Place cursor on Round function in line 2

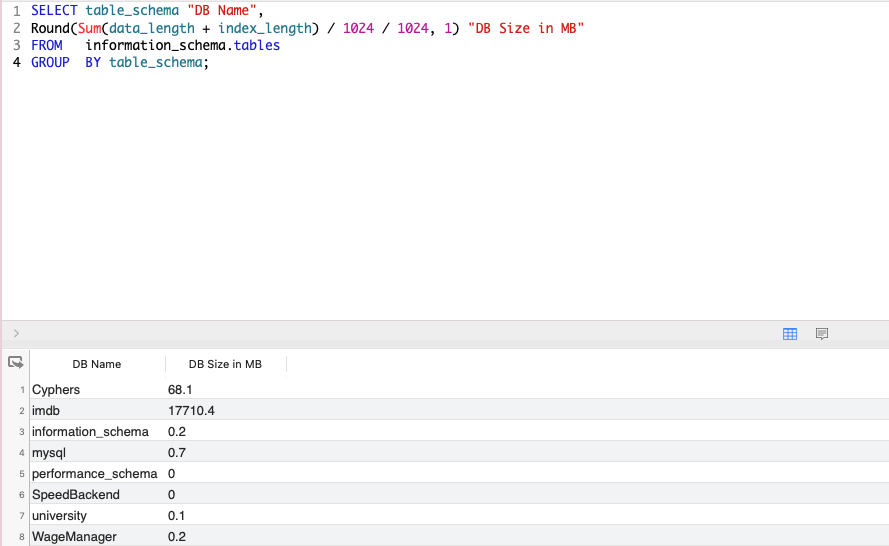coord(50,28)
